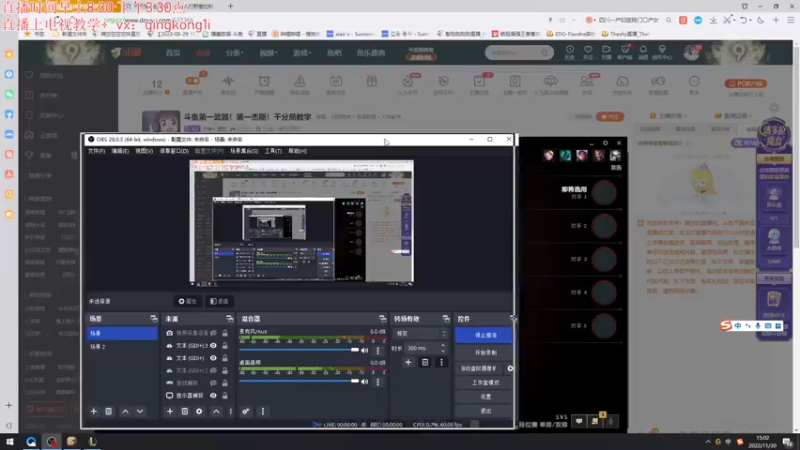Adjust 麦克风/Aux volume slider
The height and width of the screenshot is (450, 800).
click(299, 350)
